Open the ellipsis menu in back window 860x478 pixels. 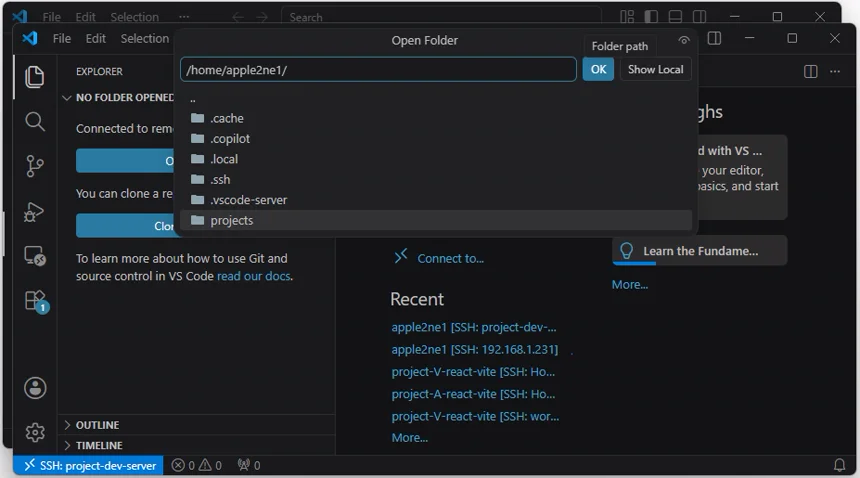pos(184,17)
